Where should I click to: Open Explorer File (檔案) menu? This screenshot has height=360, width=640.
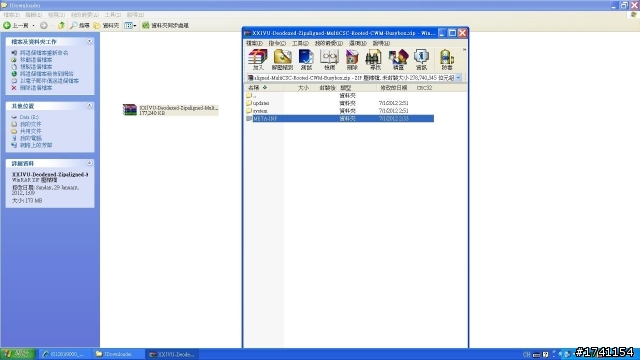click(11, 15)
